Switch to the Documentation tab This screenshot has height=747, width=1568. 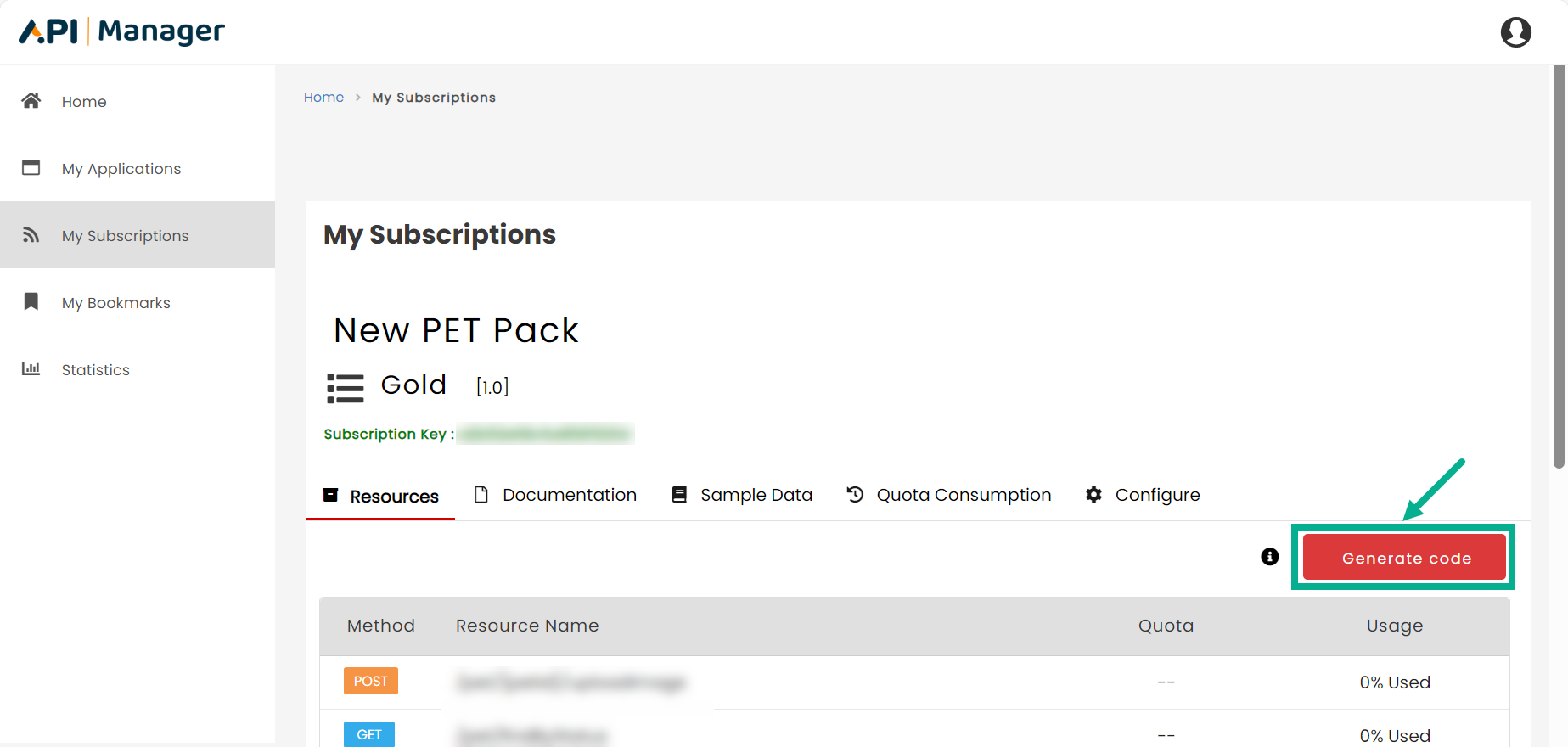[x=555, y=495]
